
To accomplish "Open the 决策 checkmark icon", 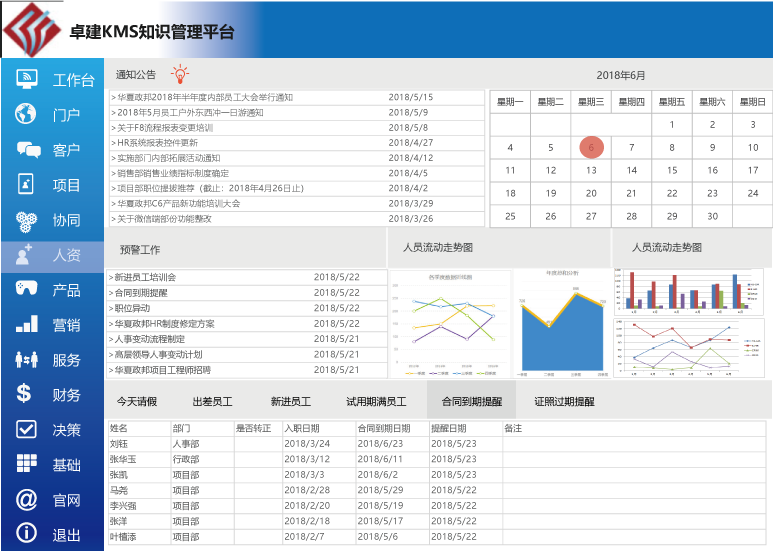I will 27,430.
